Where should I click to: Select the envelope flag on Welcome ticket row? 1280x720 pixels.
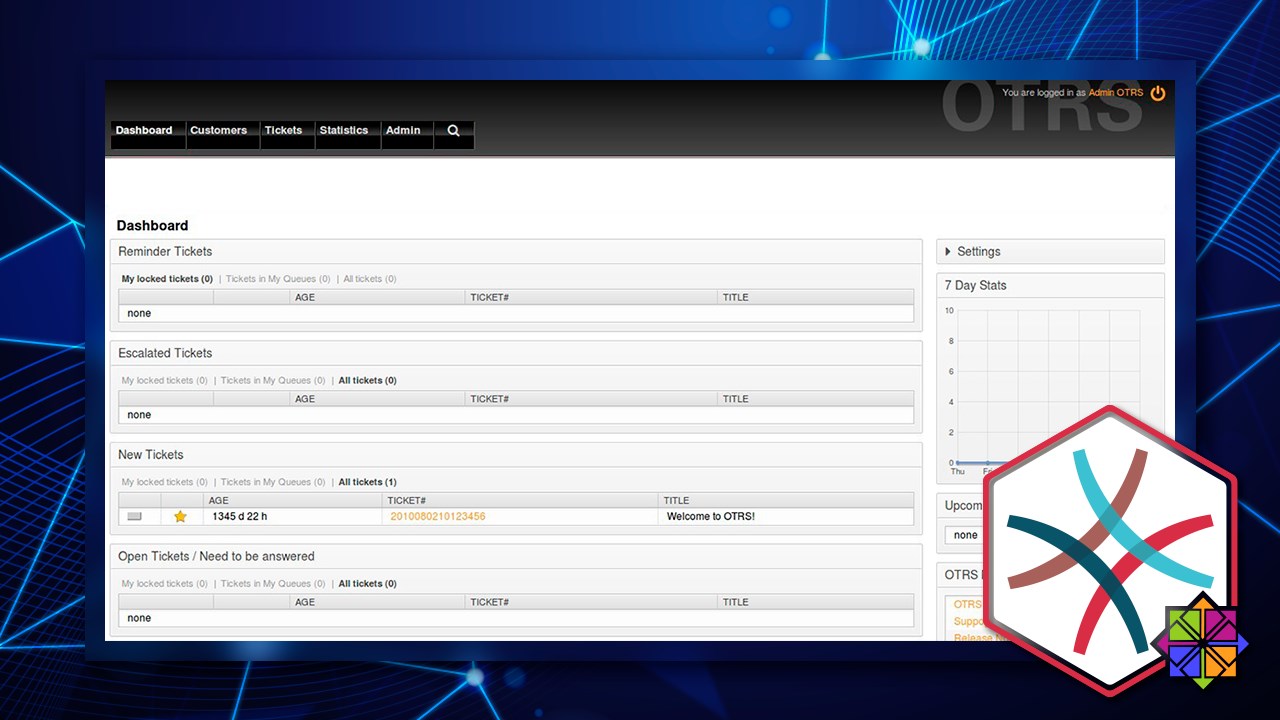[135, 517]
